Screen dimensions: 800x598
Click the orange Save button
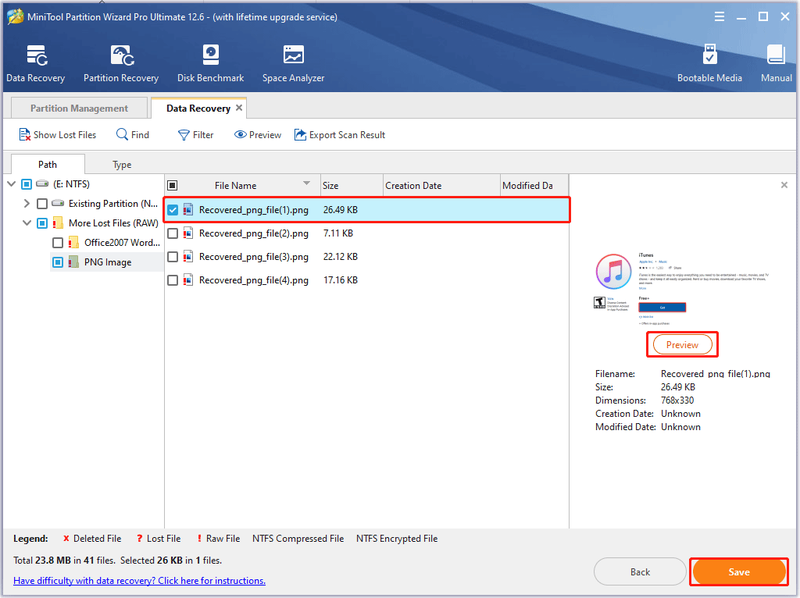pos(739,572)
